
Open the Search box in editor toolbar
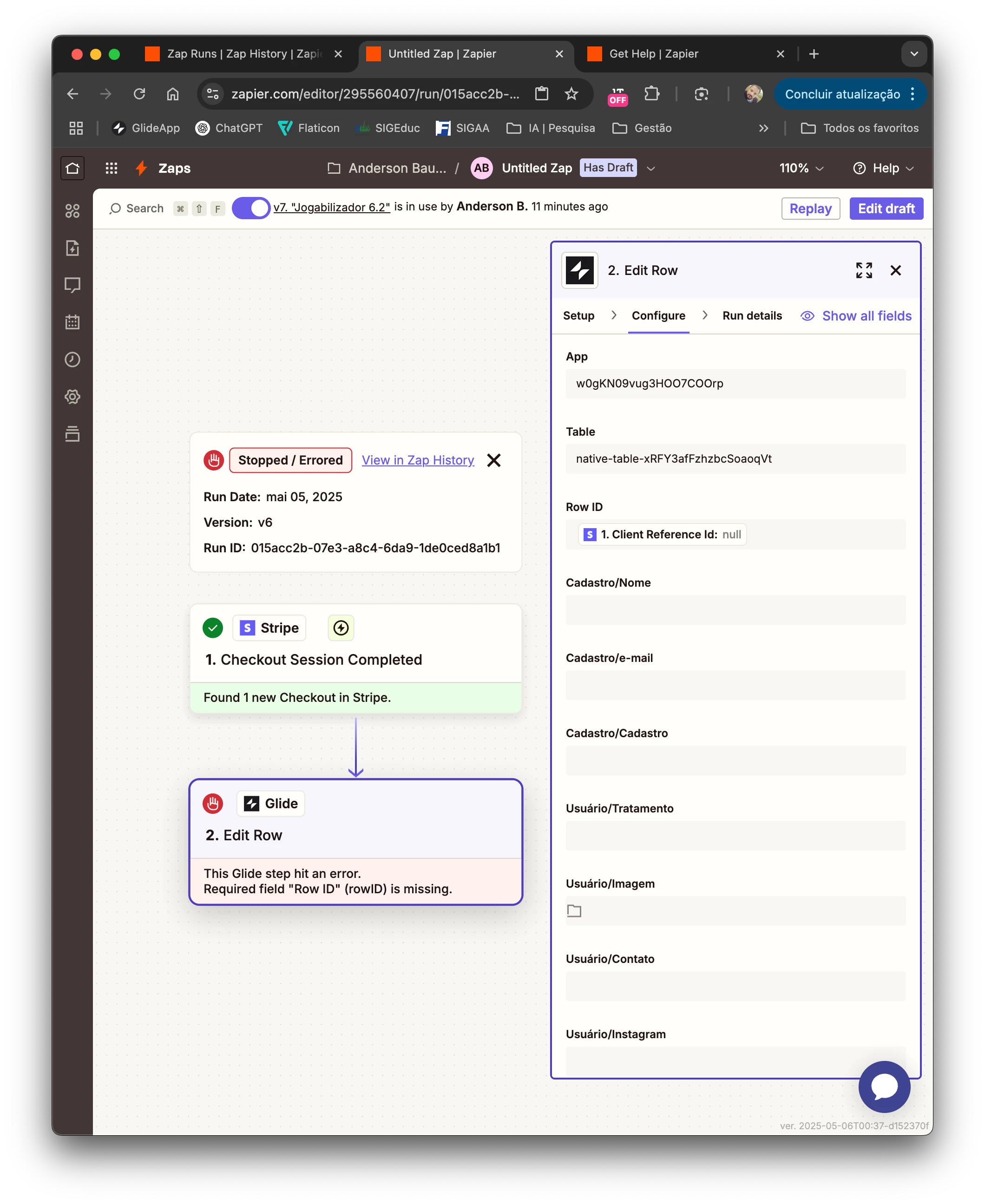click(137, 208)
